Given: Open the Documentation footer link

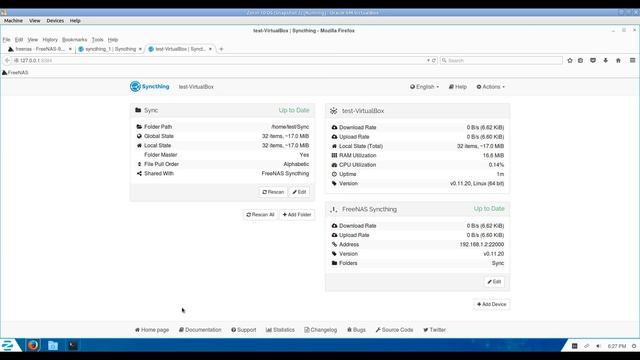Looking at the screenshot, I should [x=200, y=330].
